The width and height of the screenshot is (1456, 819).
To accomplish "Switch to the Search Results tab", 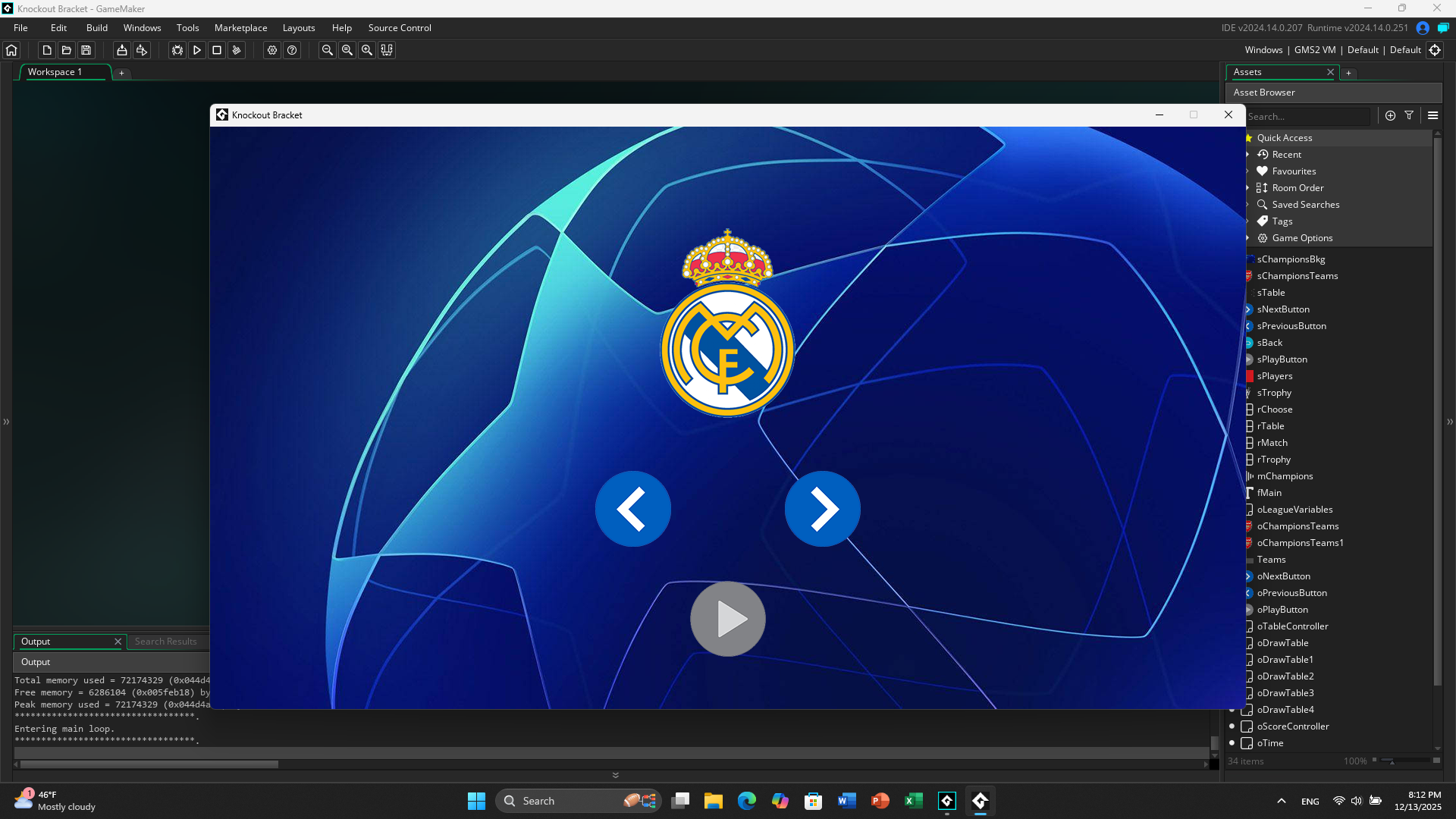I will coord(166,641).
